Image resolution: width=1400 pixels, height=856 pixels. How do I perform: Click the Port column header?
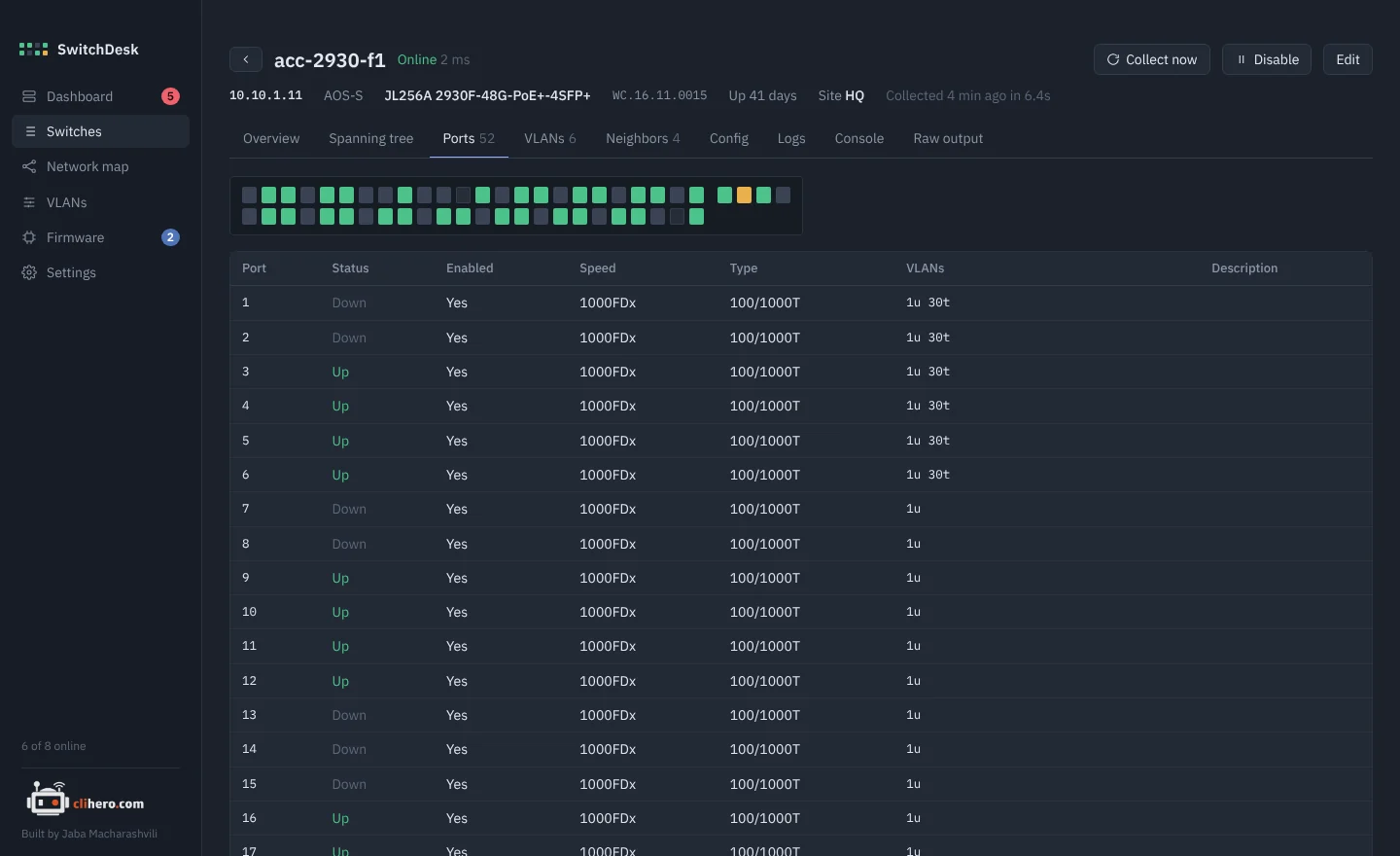click(x=254, y=268)
